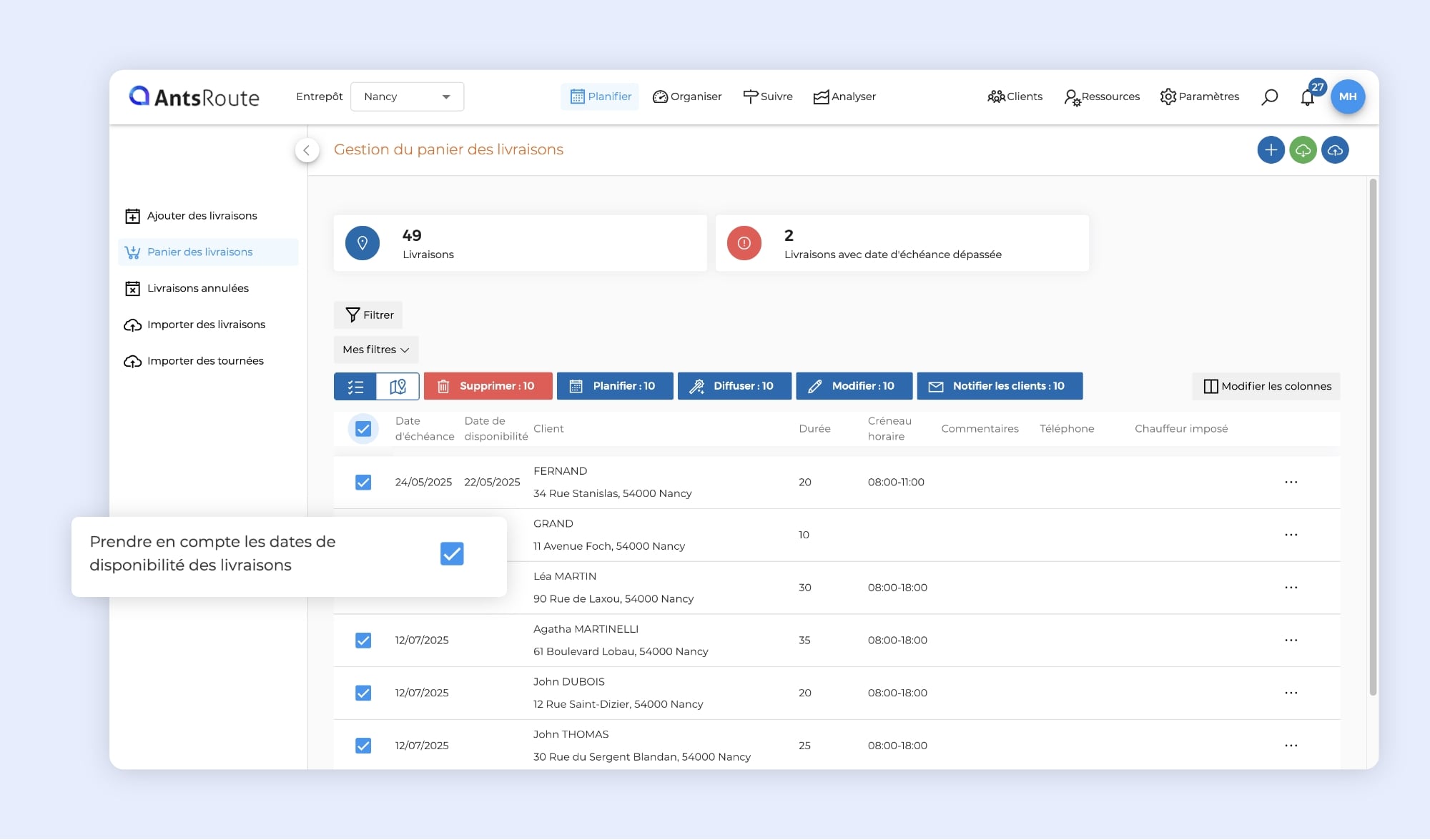Viewport: 1430px width, 840px height.
Task: Go to the Organiser menu
Action: pyautogui.click(x=687, y=97)
